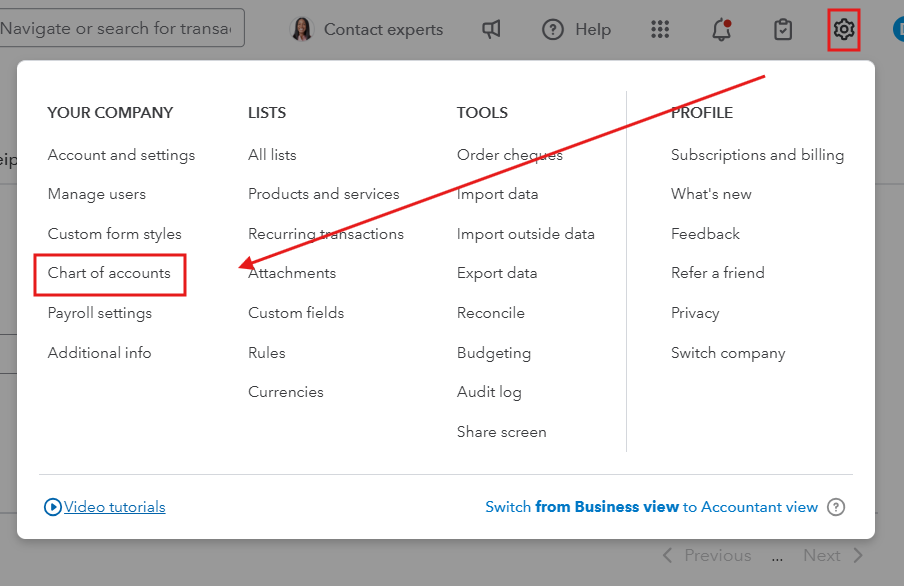Screen dimensions: 904x586
Task: Open the apps grid icon
Action: tap(660, 30)
